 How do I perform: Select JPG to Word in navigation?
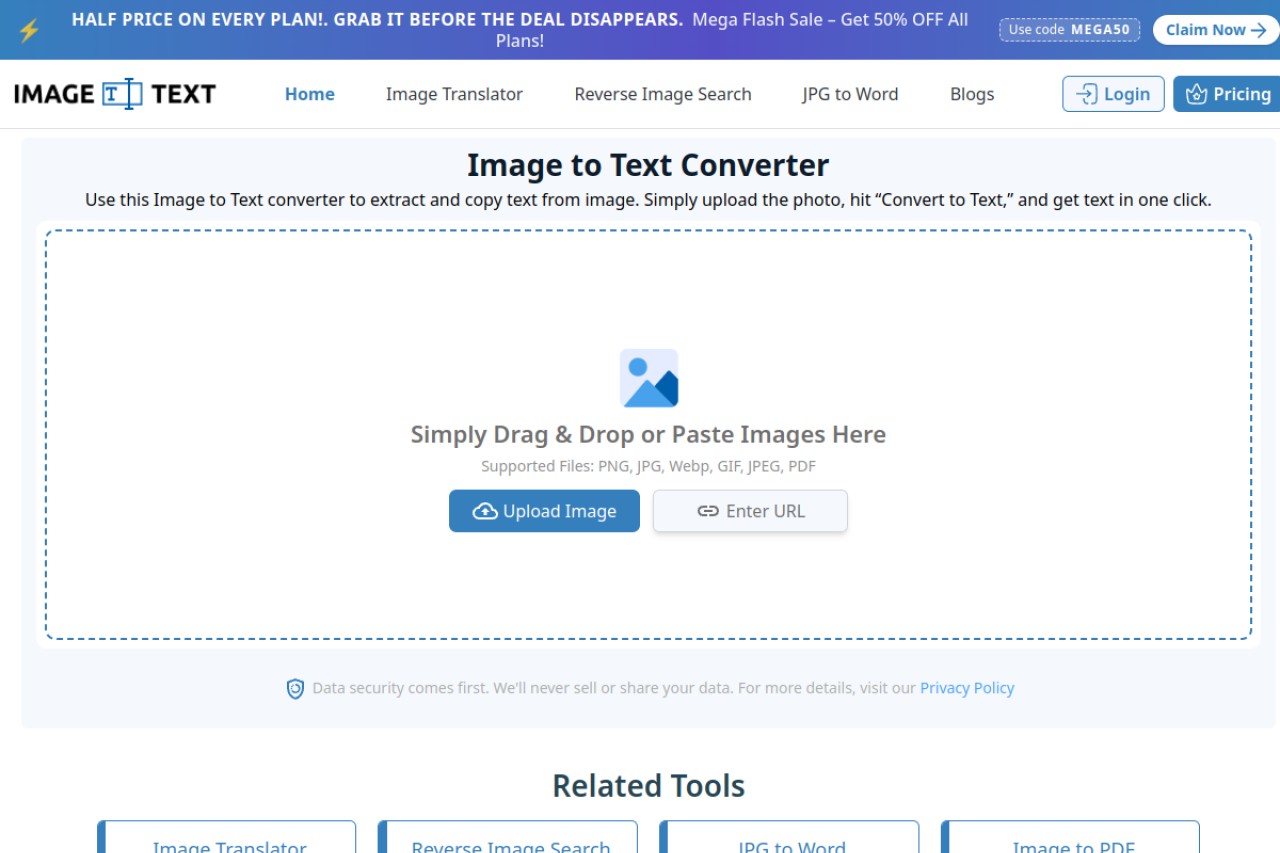pos(850,94)
